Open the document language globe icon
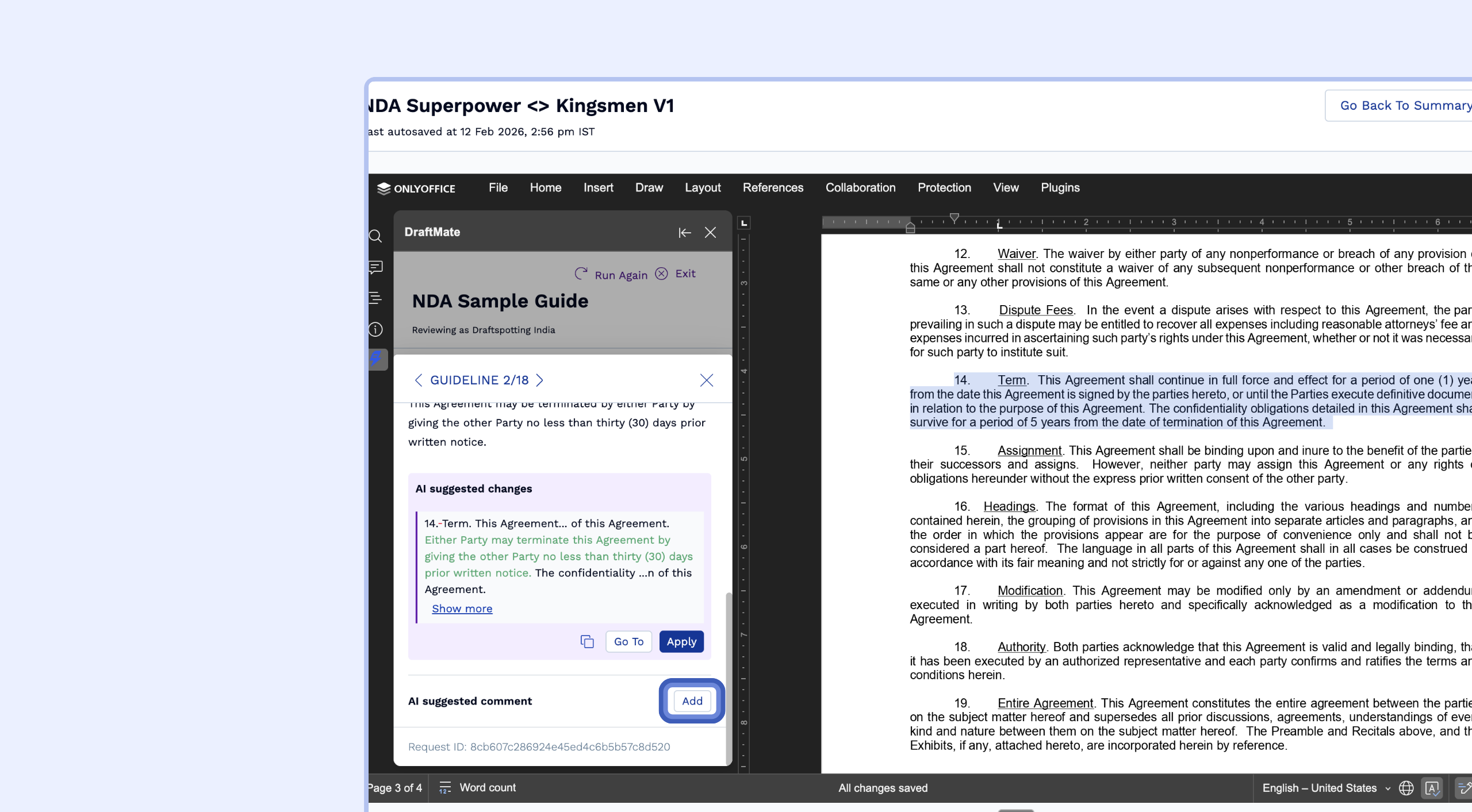Image resolution: width=1472 pixels, height=812 pixels. pyautogui.click(x=1406, y=788)
